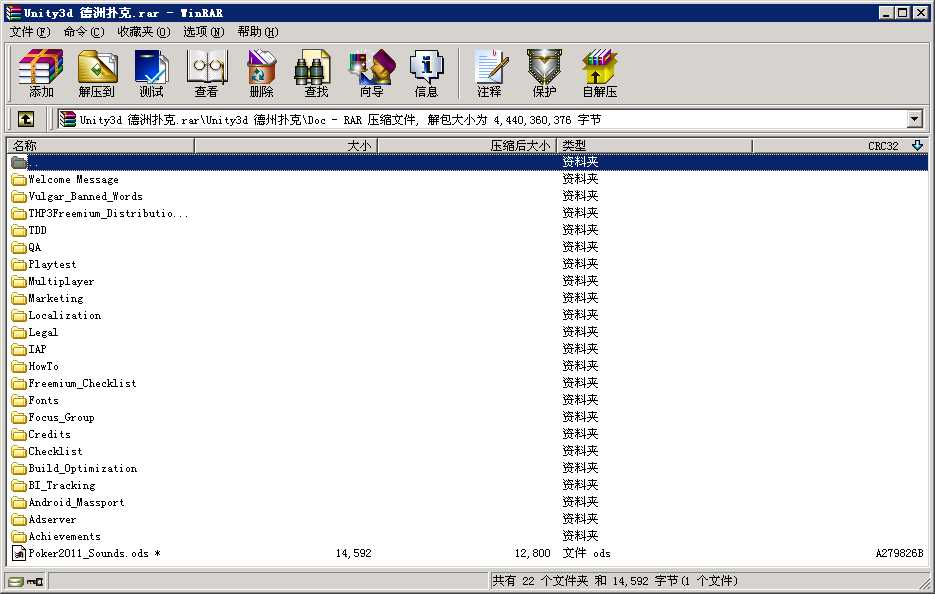Select the TDD folder icon

(19, 230)
